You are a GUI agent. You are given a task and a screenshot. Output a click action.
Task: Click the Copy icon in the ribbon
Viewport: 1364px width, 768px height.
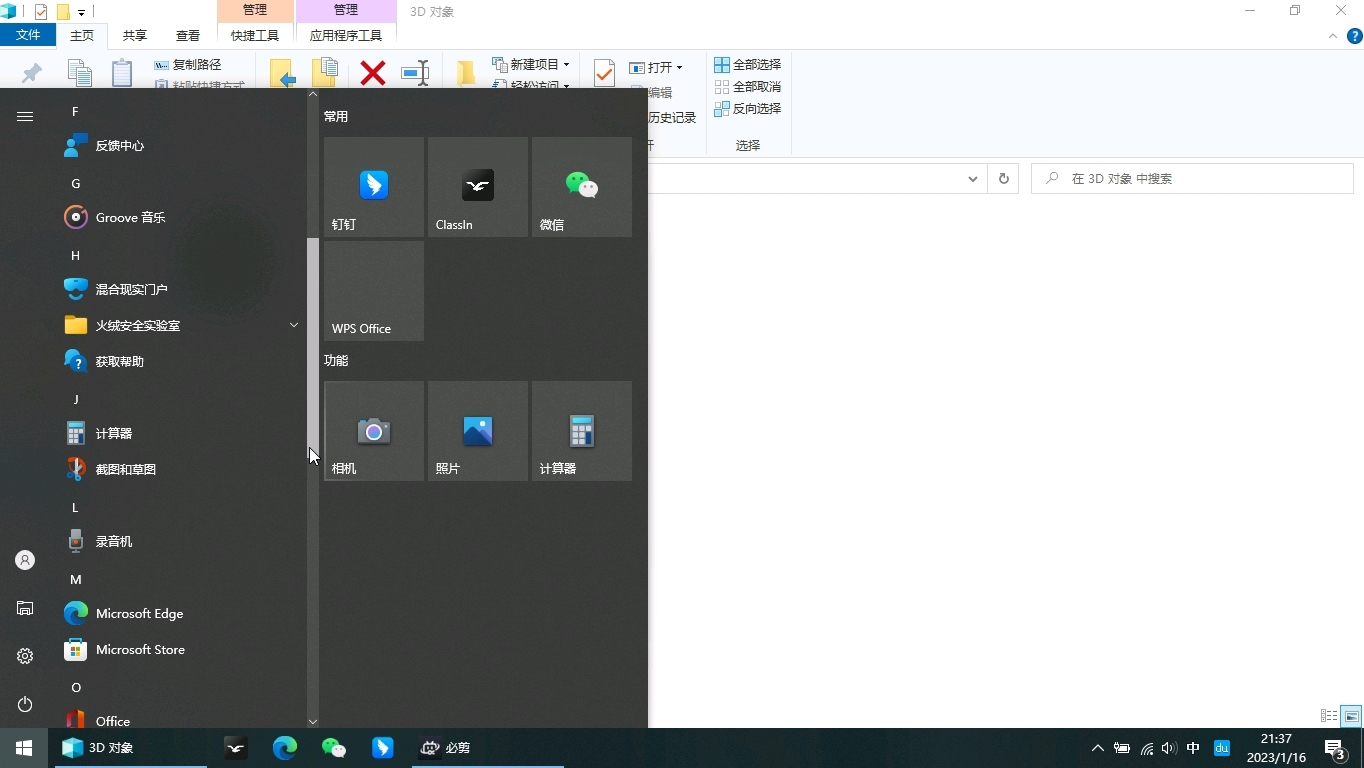(80, 73)
